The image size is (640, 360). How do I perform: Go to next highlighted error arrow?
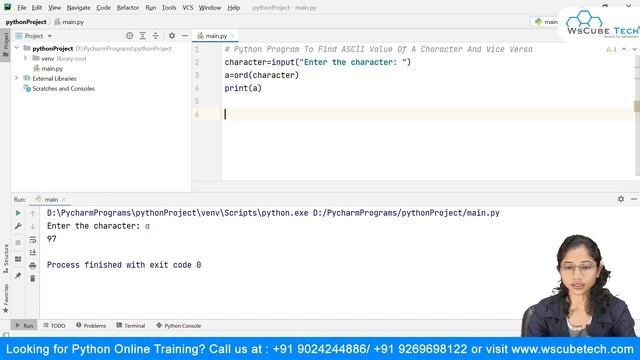(x=634, y=49)
